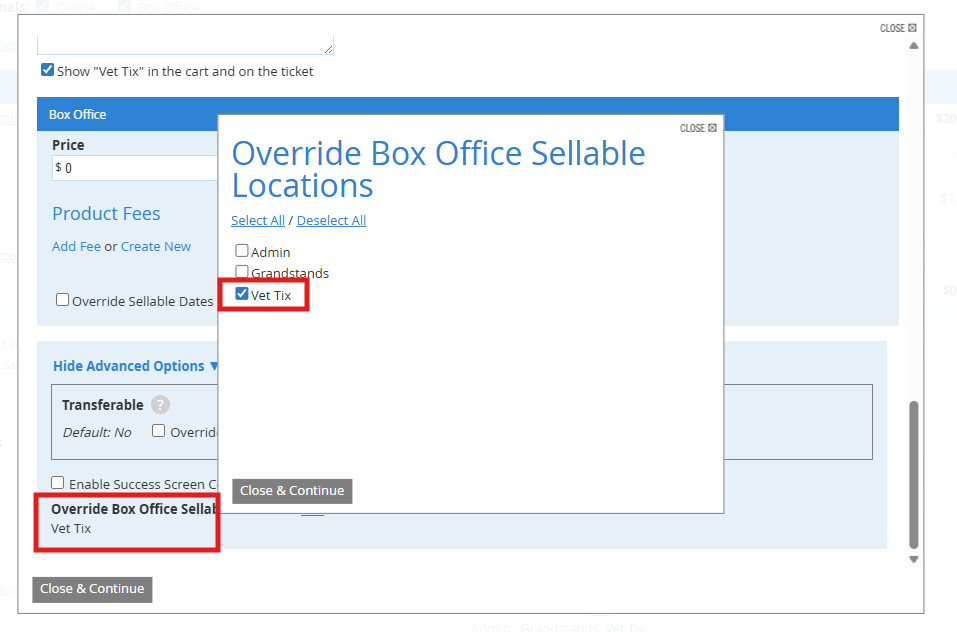957x632 pixels.
Task: Click the Vet Tix value under Override label
Action: point(71,528)
